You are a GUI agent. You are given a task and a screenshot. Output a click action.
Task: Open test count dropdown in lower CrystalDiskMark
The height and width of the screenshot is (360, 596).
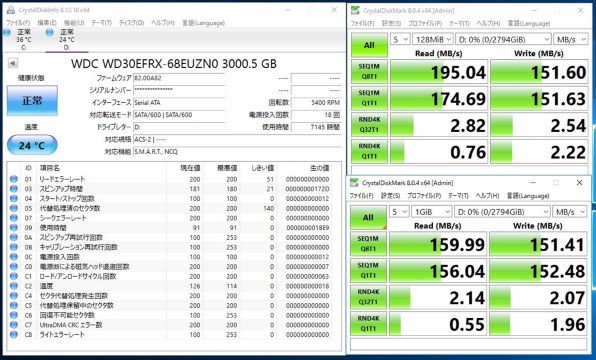click(399, 212)
